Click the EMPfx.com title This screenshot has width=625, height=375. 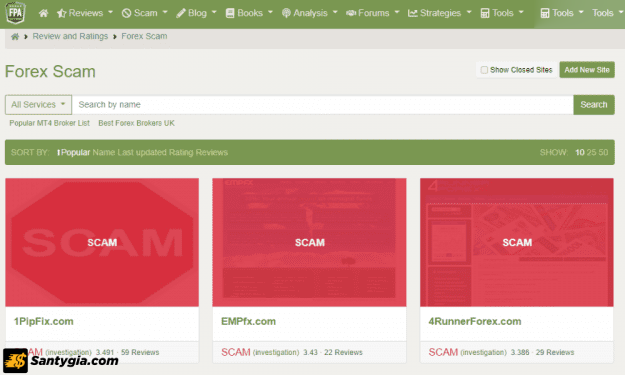tap(248, 322)
